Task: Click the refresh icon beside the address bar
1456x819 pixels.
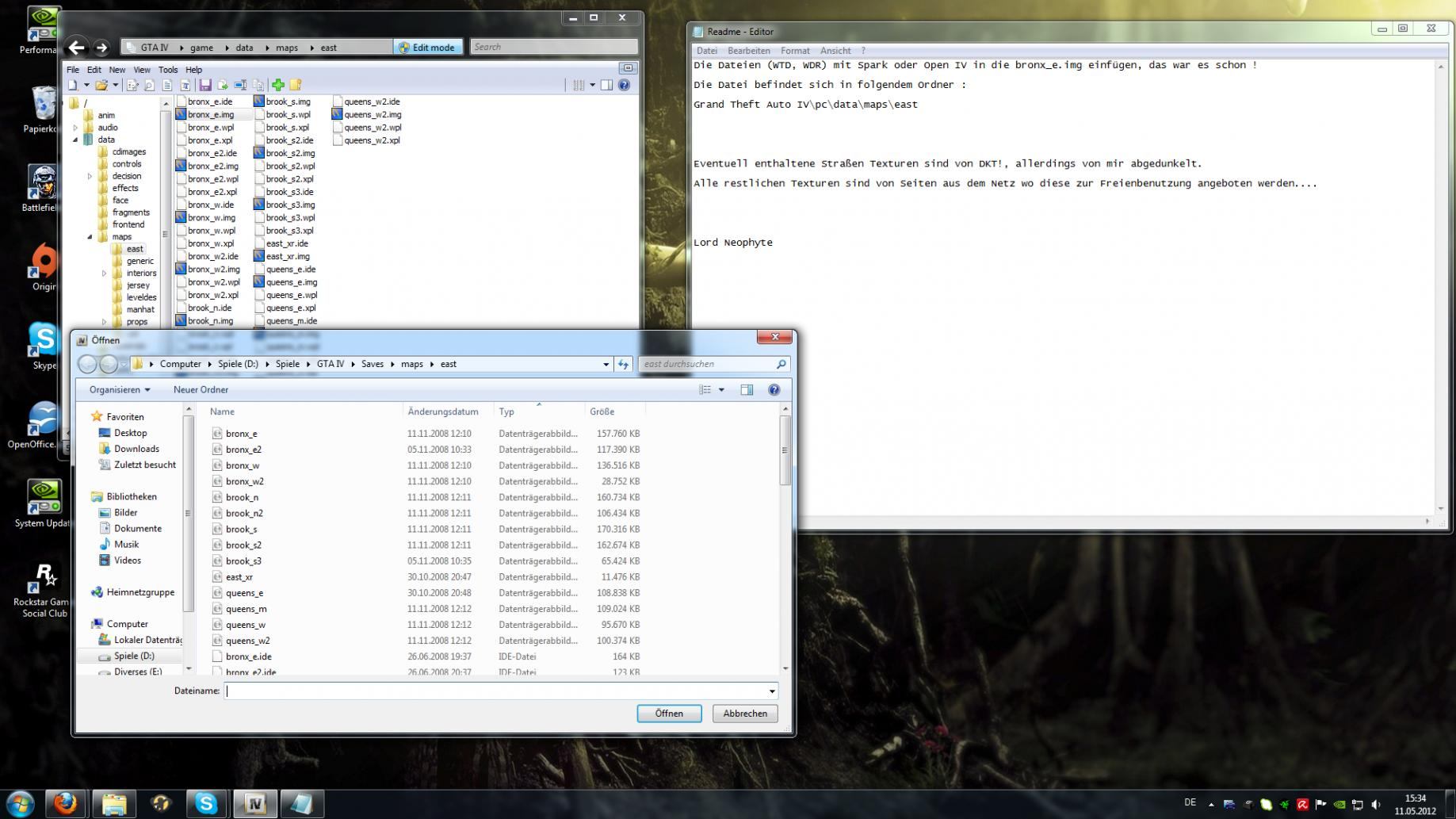Action: [x=624, y=365]
